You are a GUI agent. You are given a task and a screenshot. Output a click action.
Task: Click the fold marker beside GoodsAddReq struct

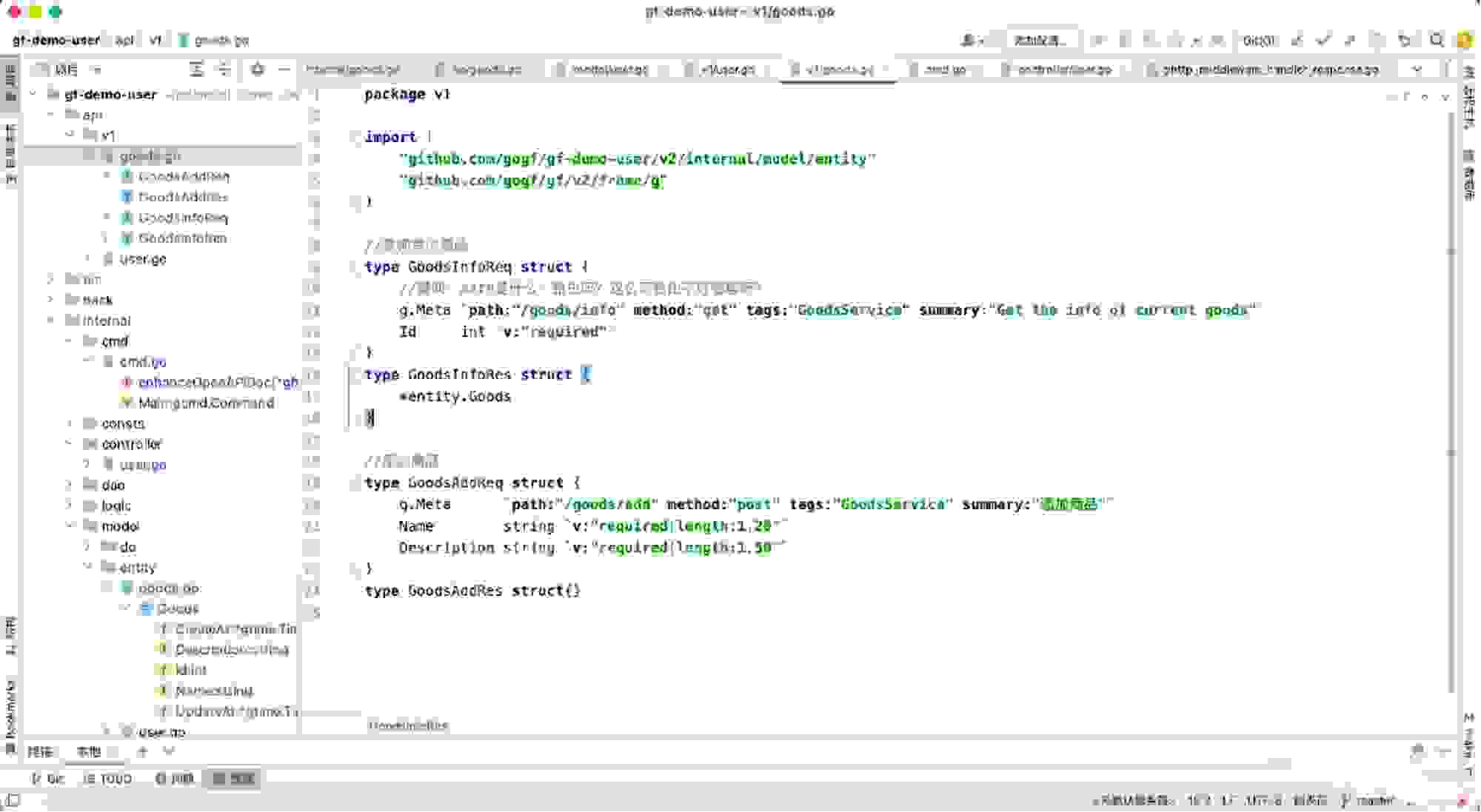pyautogui.click(x=353, y=483)
